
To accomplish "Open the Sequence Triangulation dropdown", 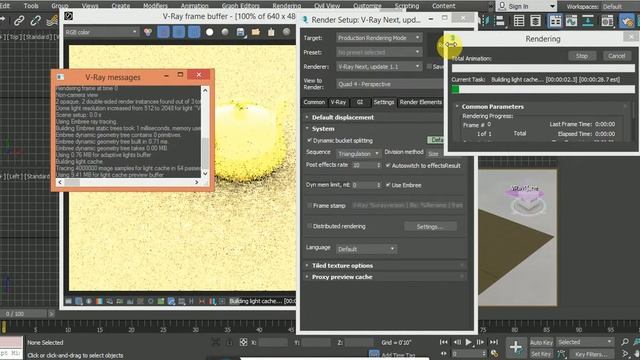I will coord(359,154).
